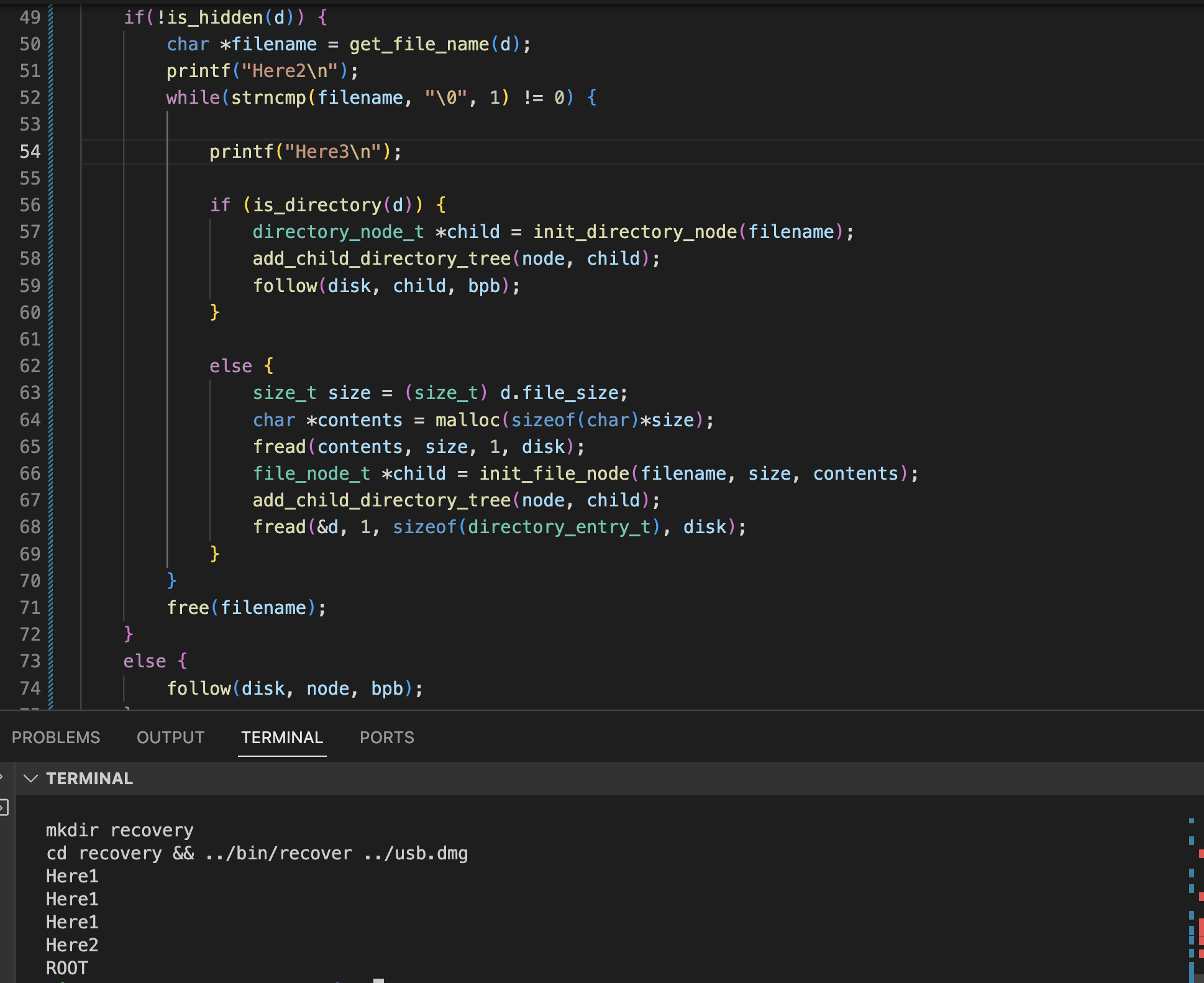Activate the TERMINAL panel tab
Image resolution: width=1204 pixels, height=983 pixels.
[x=282, y=738]
